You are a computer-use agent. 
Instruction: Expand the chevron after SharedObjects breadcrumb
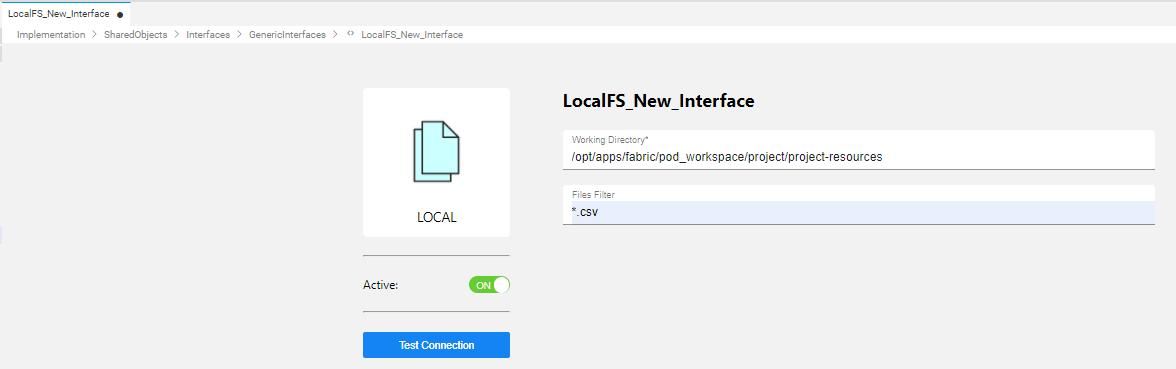coord(177,34)
